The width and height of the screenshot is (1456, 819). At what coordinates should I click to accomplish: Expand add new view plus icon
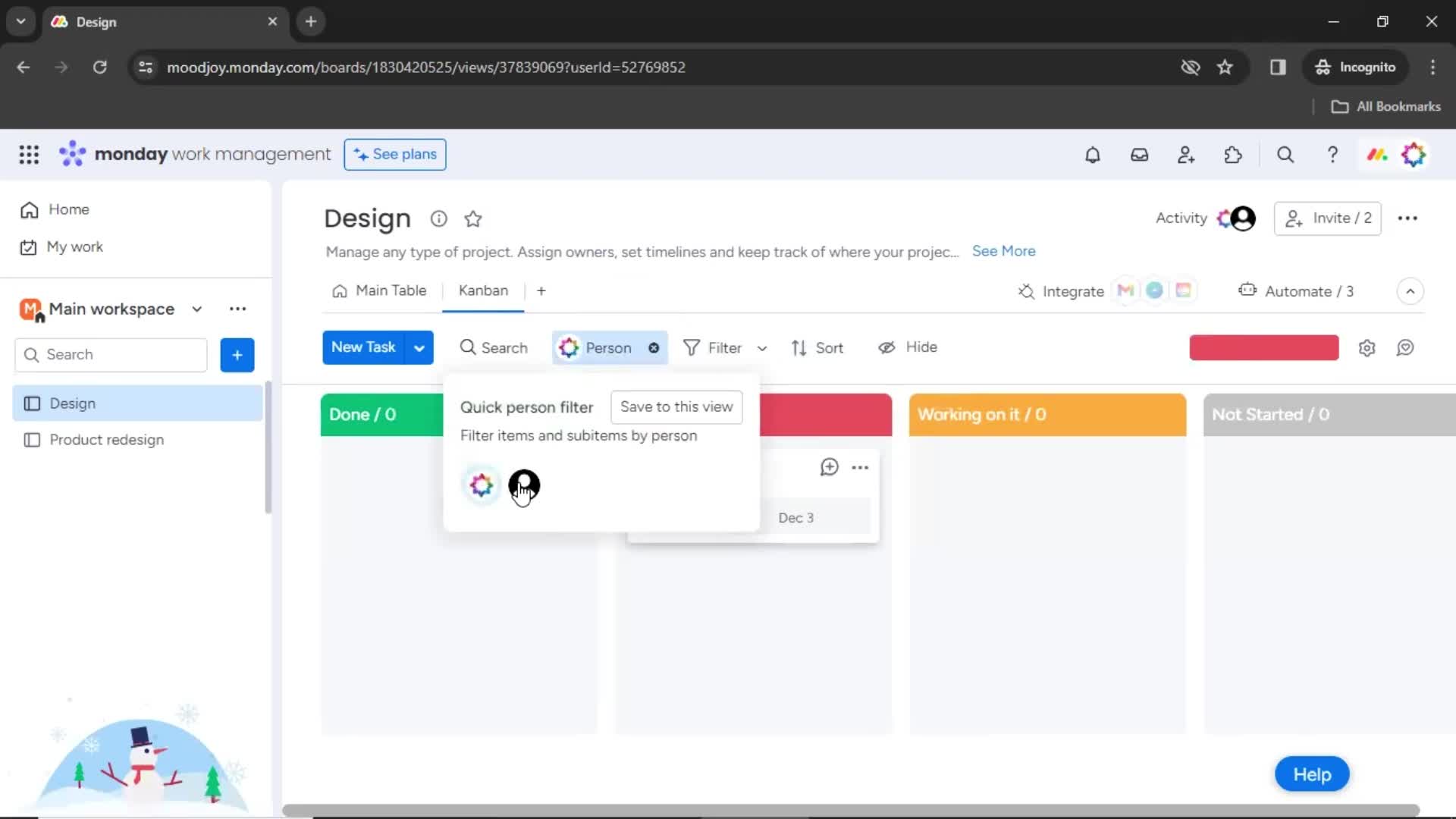click(x=541, y=291)
